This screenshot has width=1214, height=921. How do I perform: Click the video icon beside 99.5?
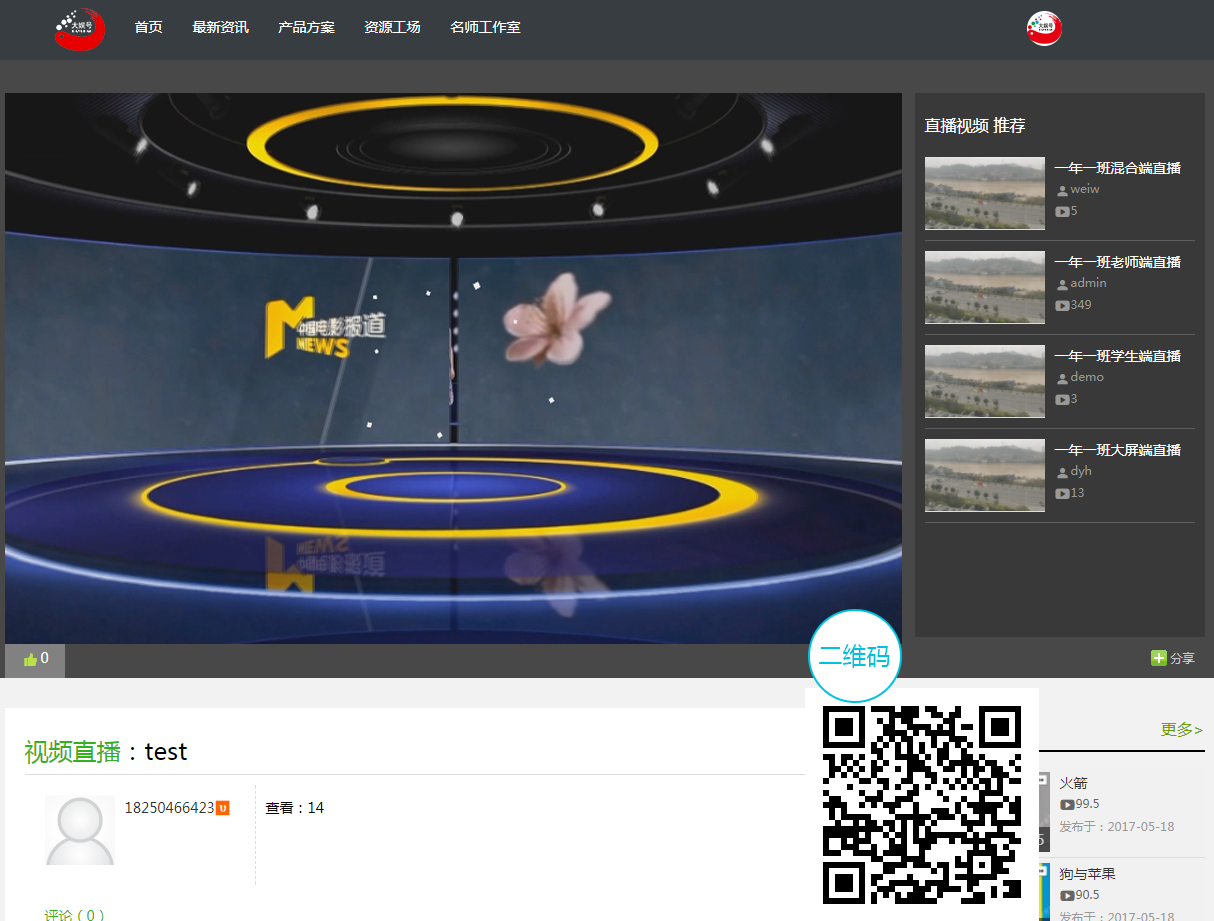1067,804
